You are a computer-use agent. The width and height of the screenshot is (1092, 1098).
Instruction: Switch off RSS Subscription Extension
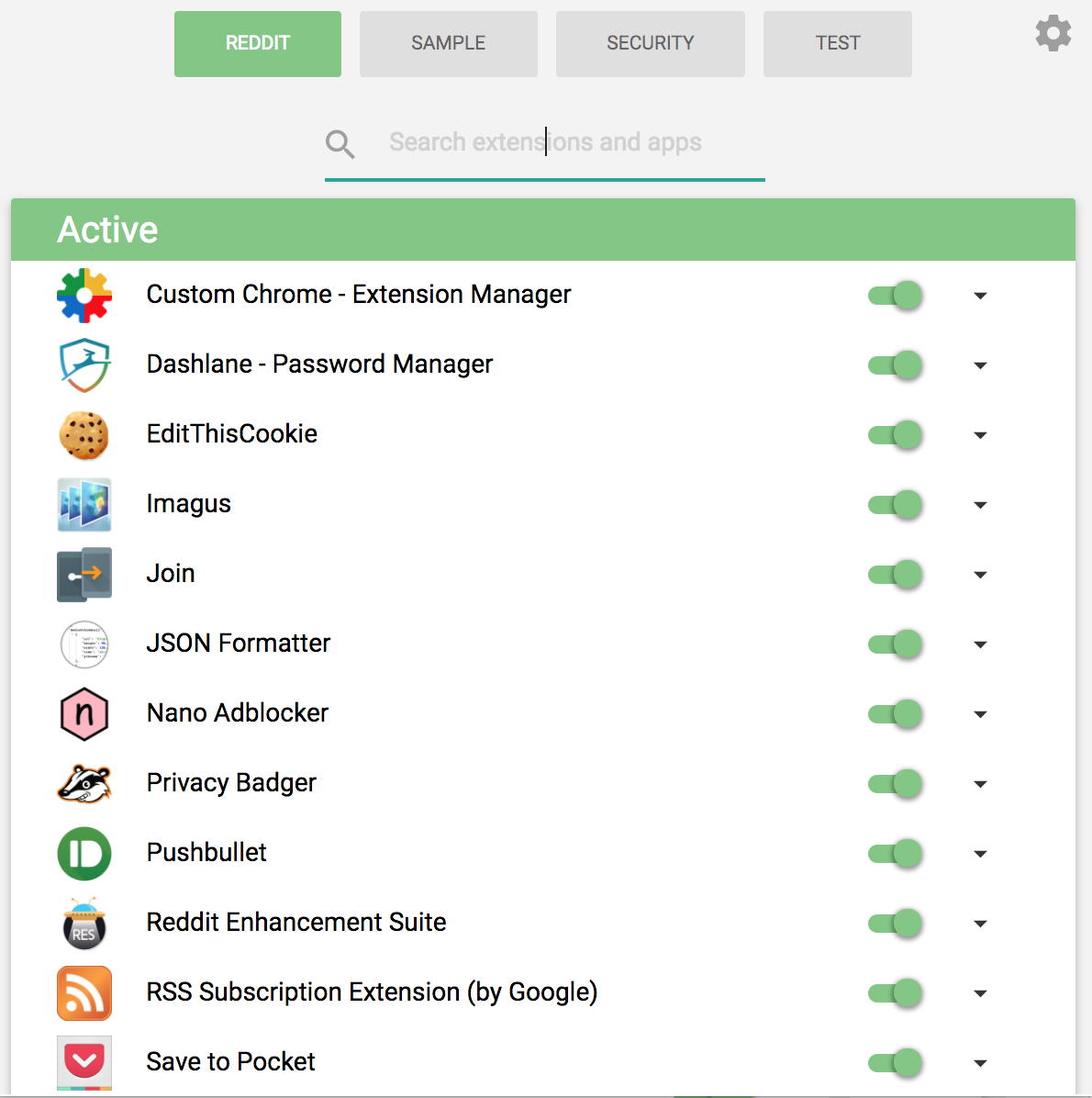tap(895, 993)
